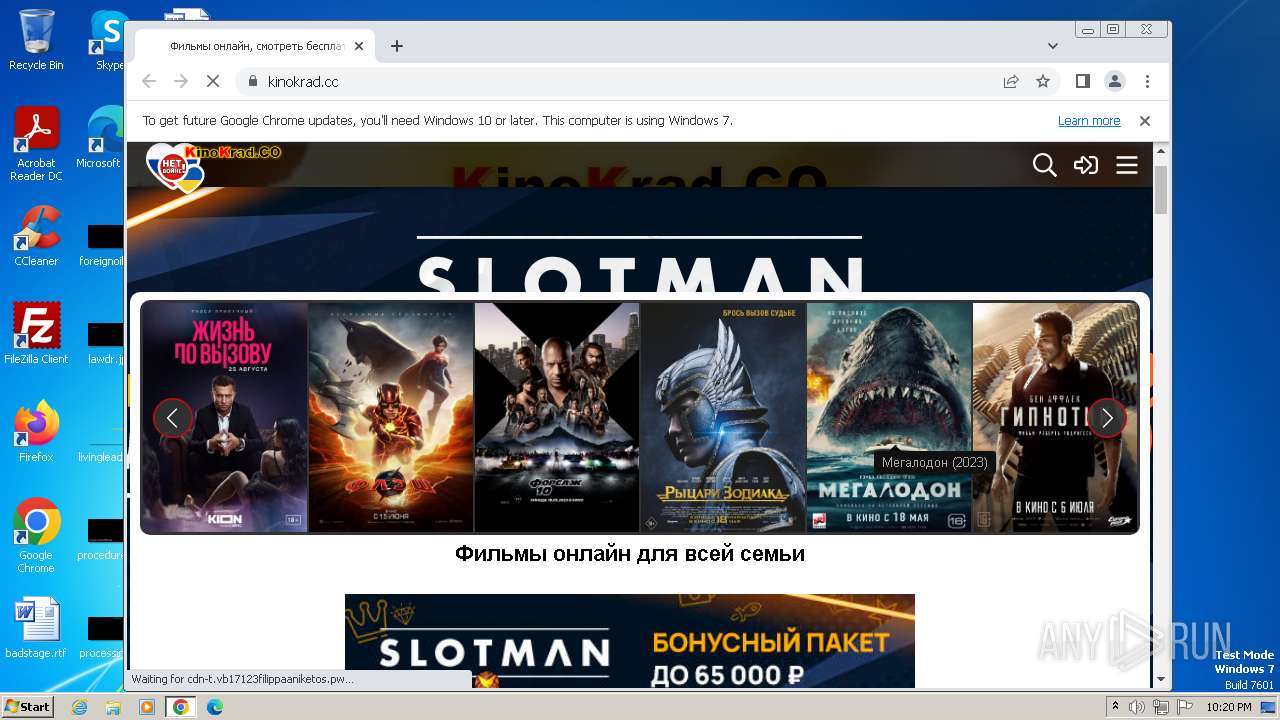Go back in Chrome history
Screen dimensions: 1280x720
[x=149, y=81]
